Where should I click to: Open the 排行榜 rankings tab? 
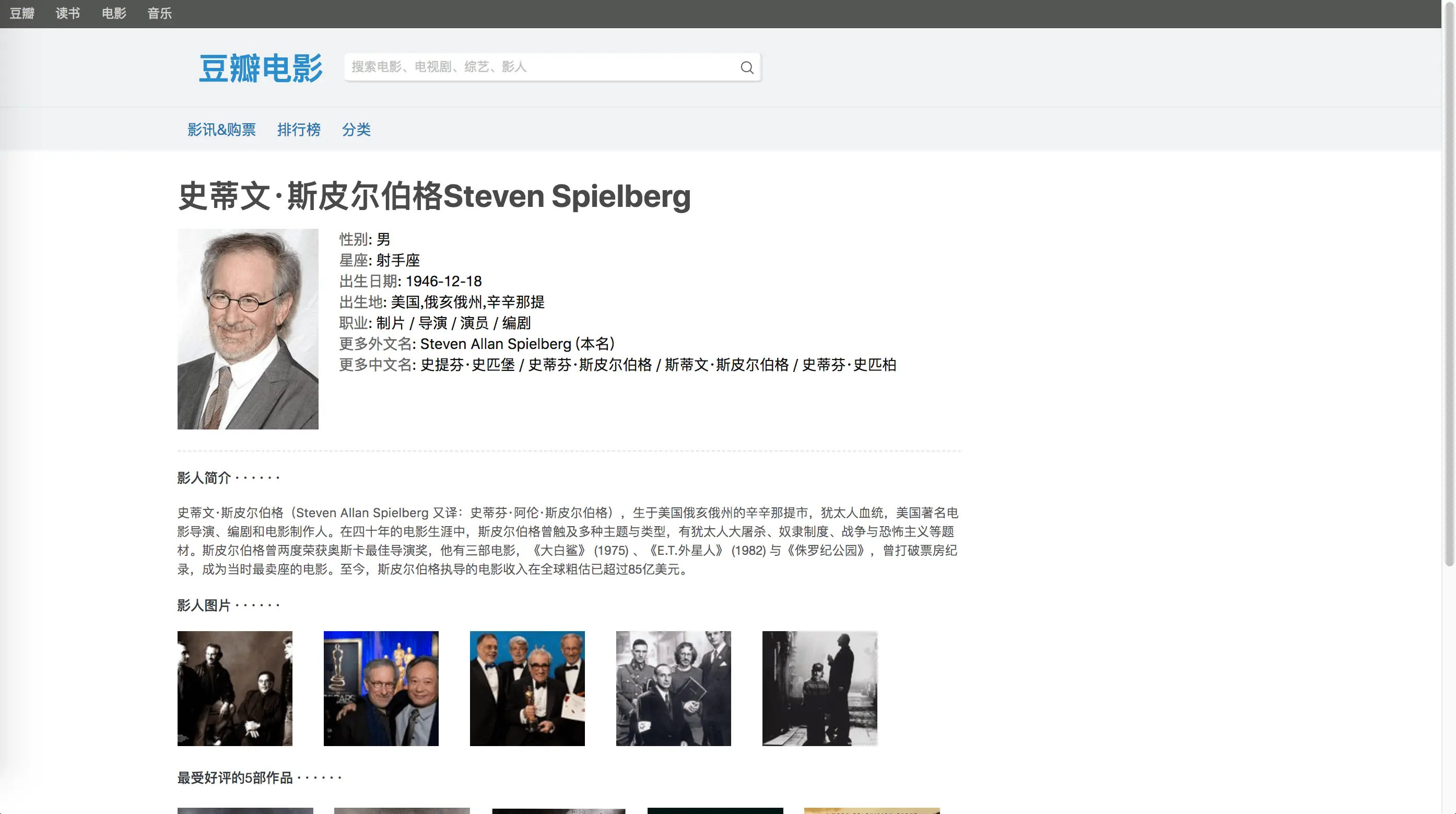[299, 130]
